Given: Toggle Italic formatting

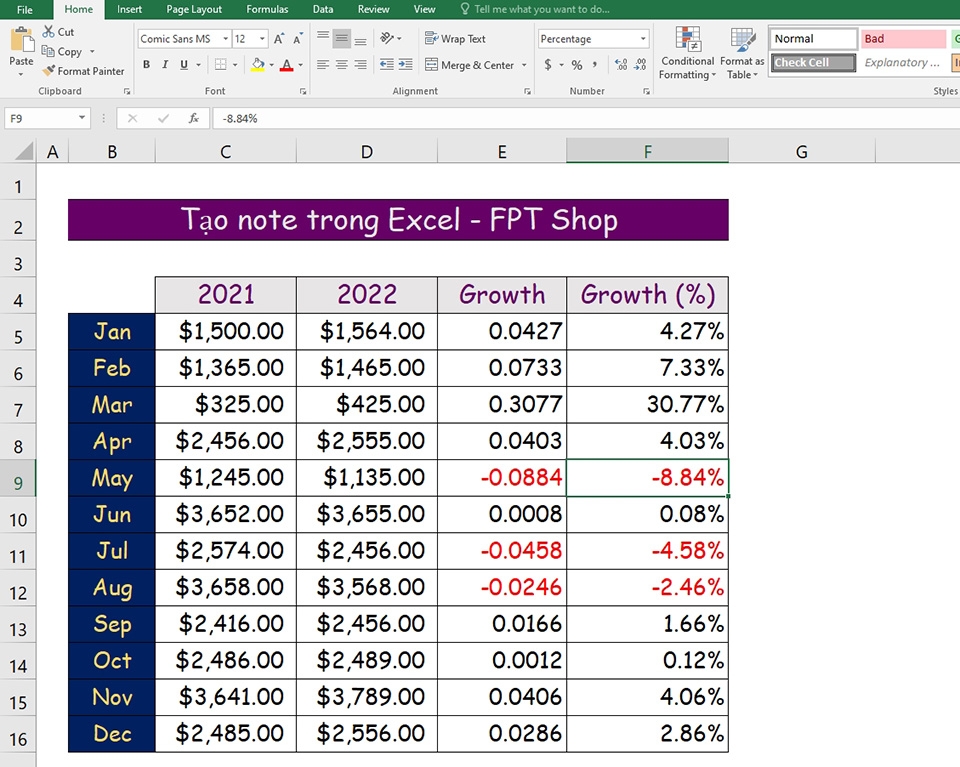Looking at the screenshot, I should 165,64.
